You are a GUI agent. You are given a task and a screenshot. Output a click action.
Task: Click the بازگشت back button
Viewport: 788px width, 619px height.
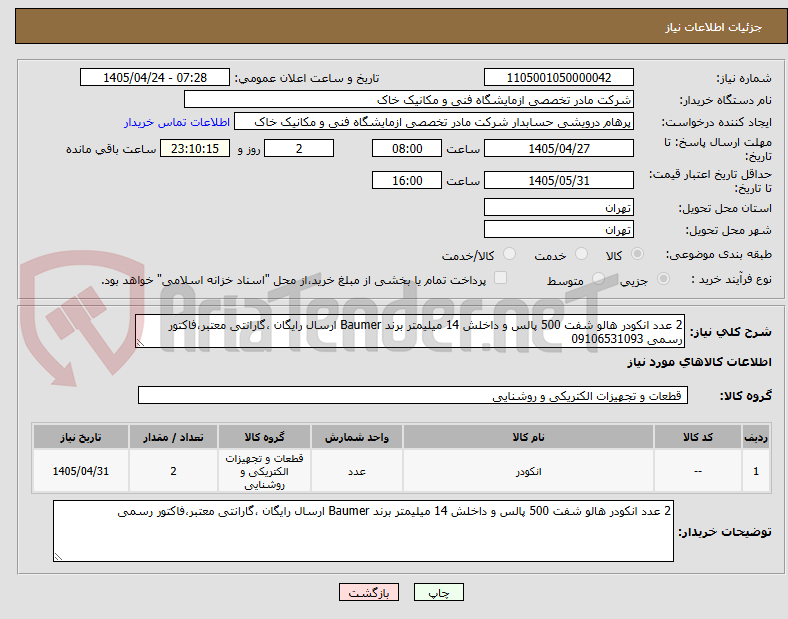[x=369, y=592]
